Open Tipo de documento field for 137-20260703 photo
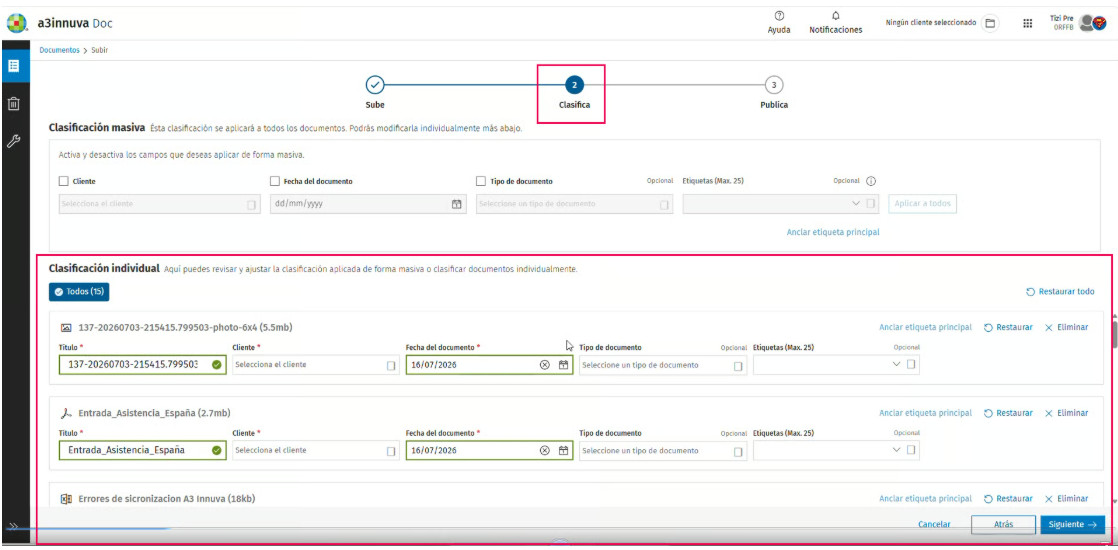1118x550 pixels. 663,365
